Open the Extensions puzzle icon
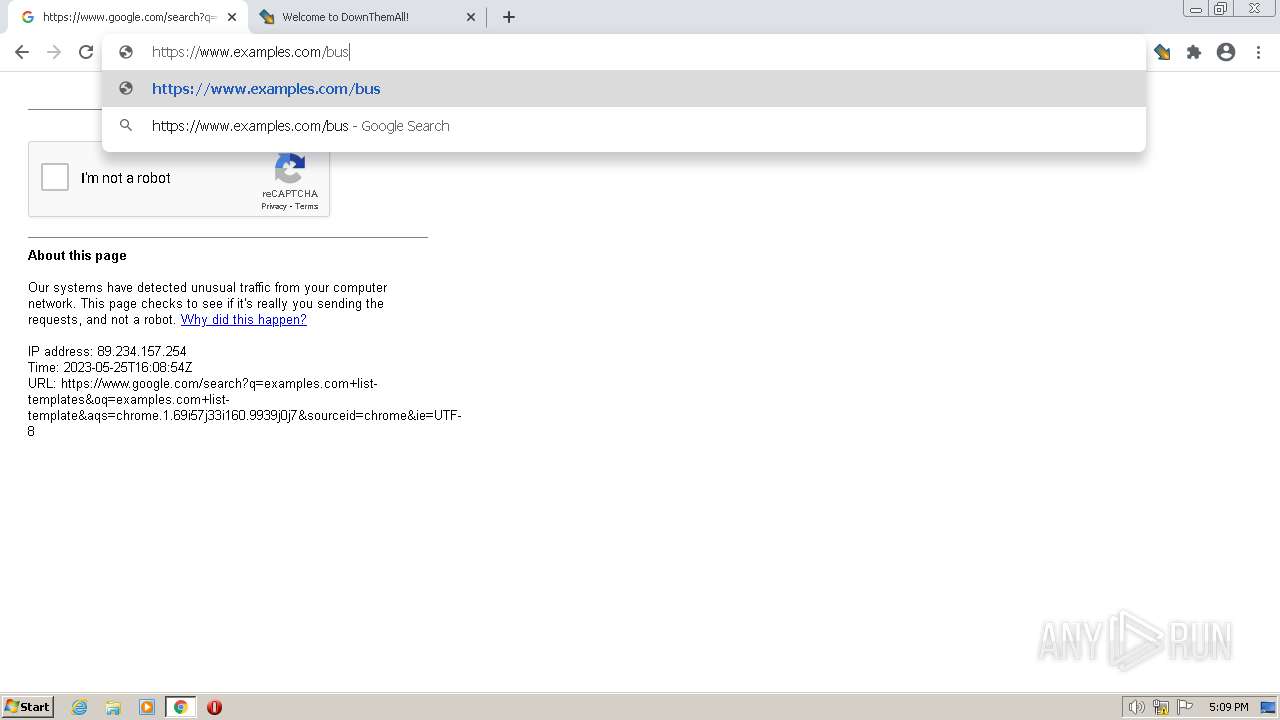 click(x=1194, y=52)
